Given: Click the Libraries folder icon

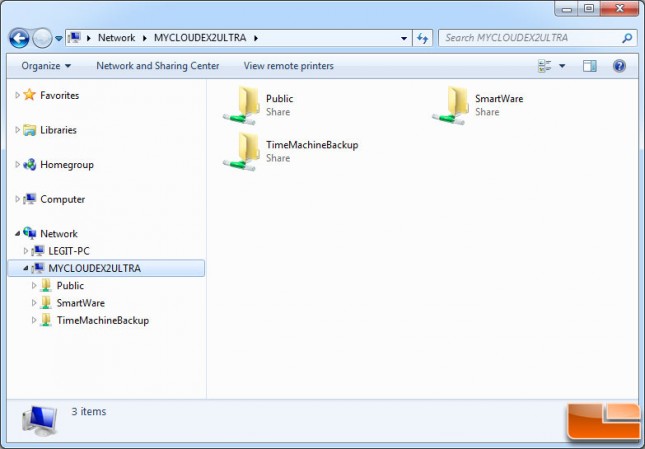Looking at the screenshot, I should [29, 130].
